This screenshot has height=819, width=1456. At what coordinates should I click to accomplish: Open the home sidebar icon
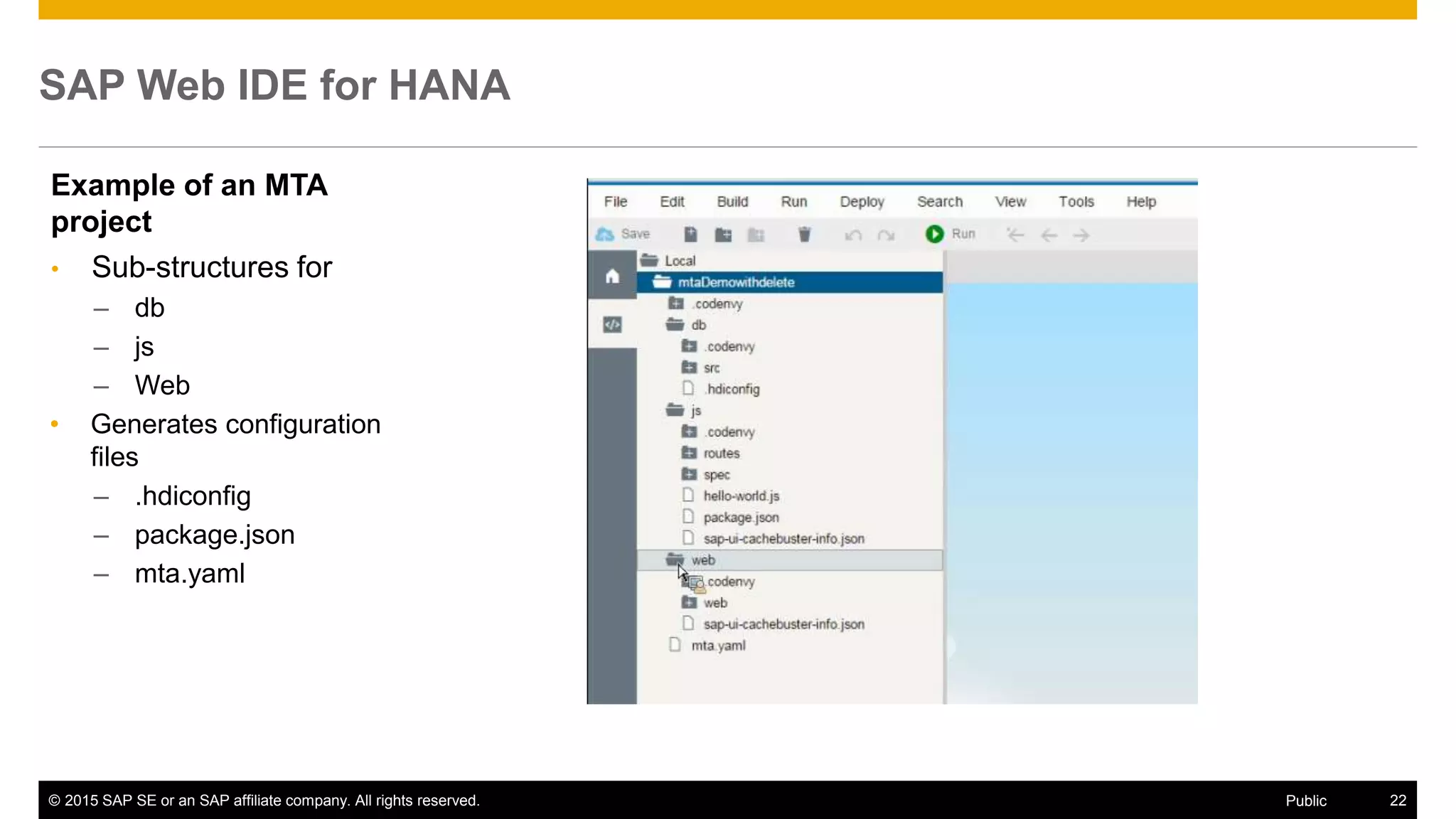coord(612,276)
